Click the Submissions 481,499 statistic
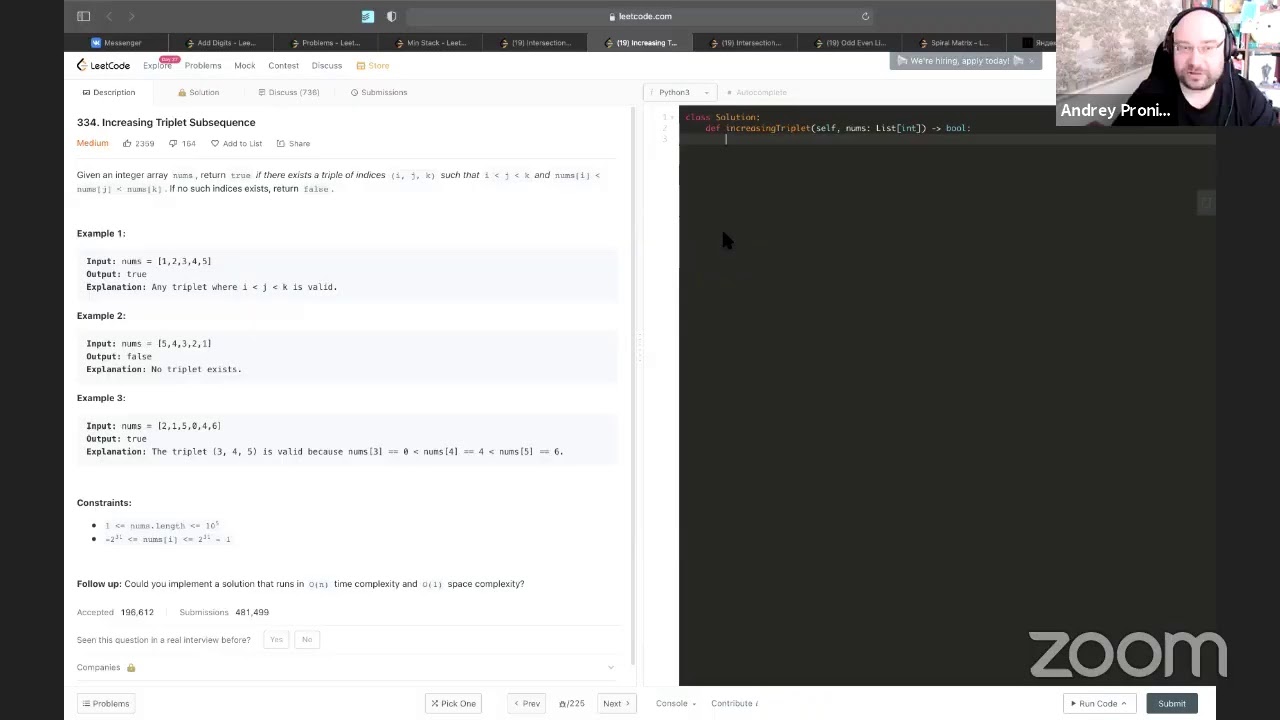 (224, 612)
